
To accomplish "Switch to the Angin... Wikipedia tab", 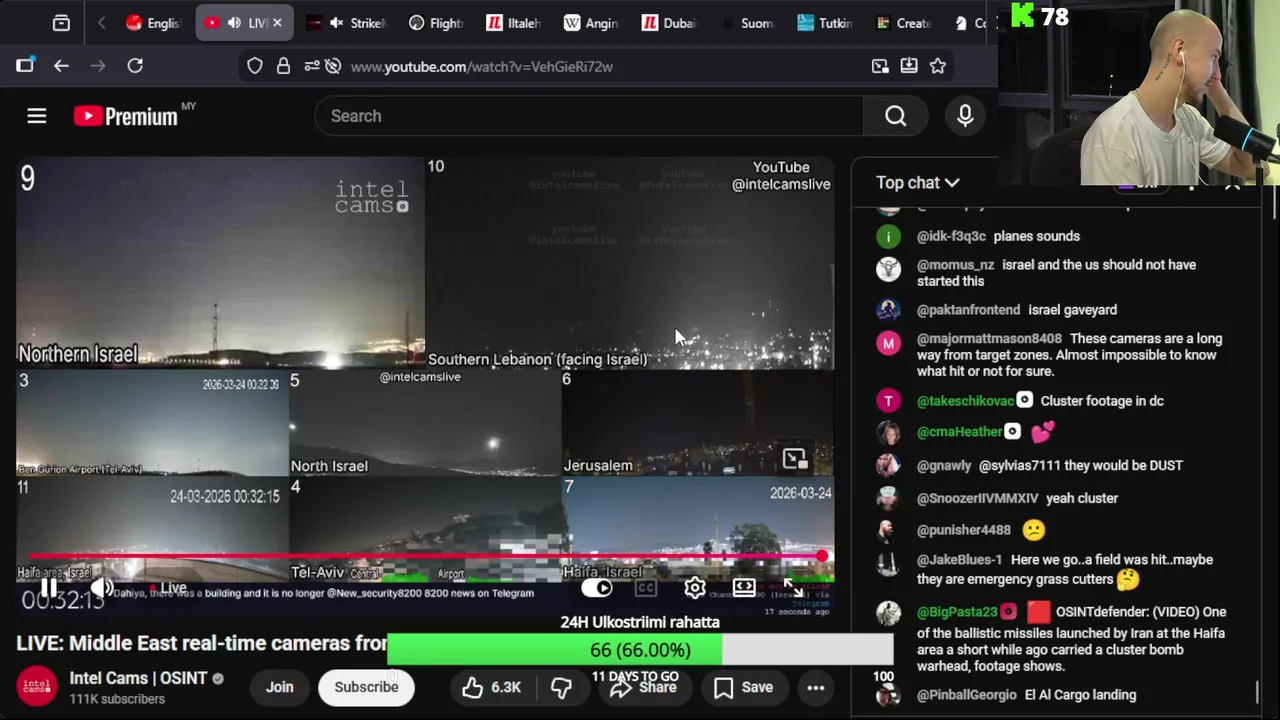I will [591, 23].
